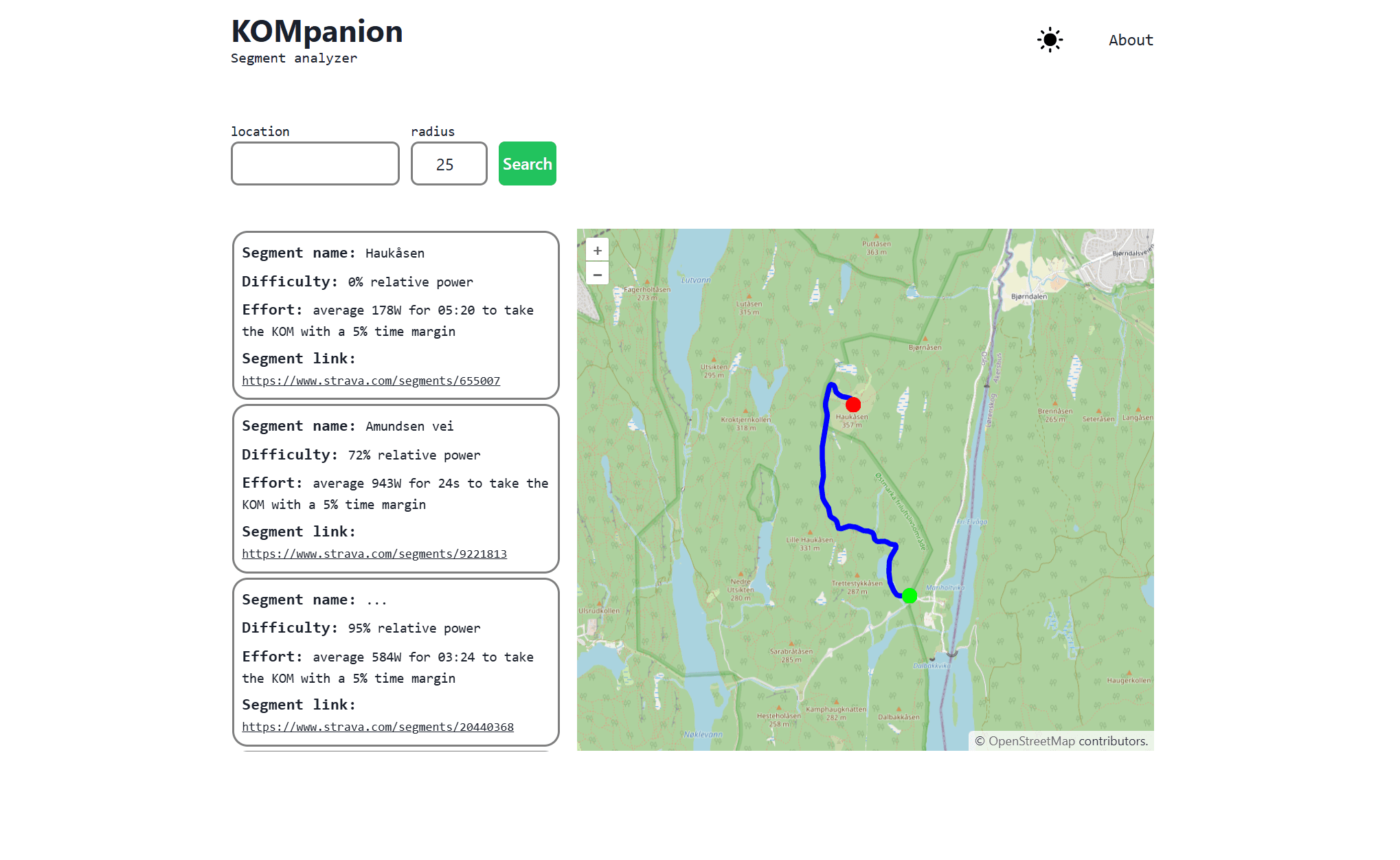The height and width of the screenshot is (860, 1400).
Task: Open Strava link for segment 9221813
Action: tap(374, 554)
